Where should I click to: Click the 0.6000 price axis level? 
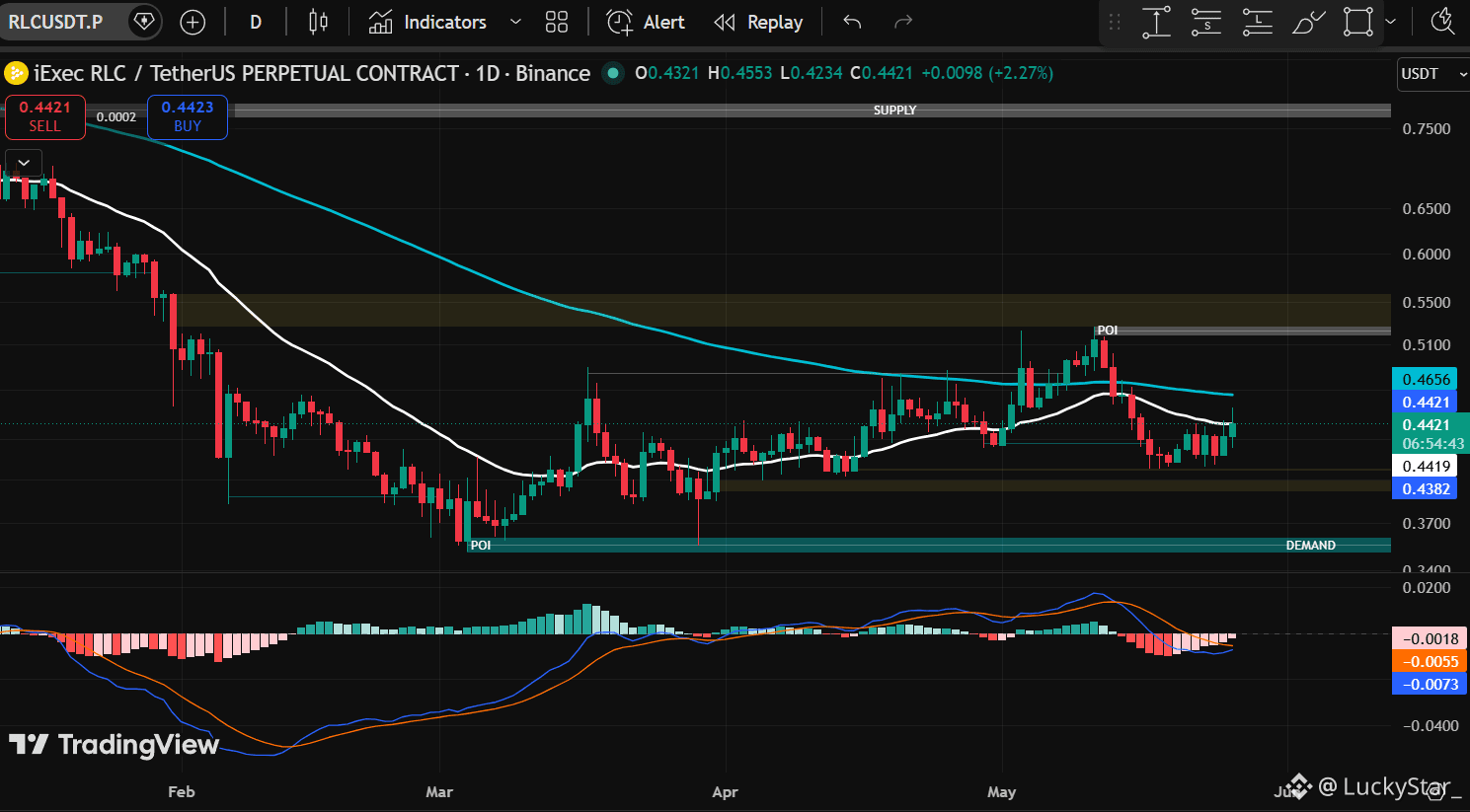[1427, 255]
